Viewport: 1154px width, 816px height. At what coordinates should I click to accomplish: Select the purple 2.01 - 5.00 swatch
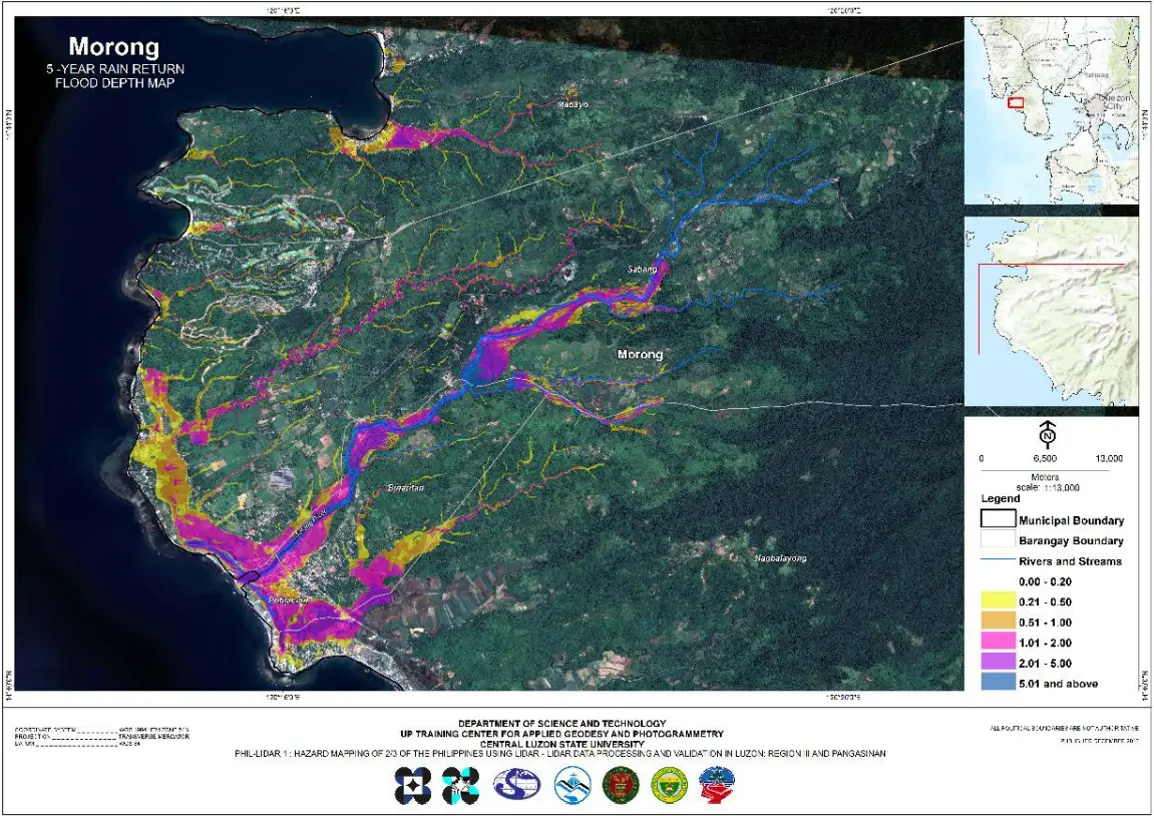995,663
